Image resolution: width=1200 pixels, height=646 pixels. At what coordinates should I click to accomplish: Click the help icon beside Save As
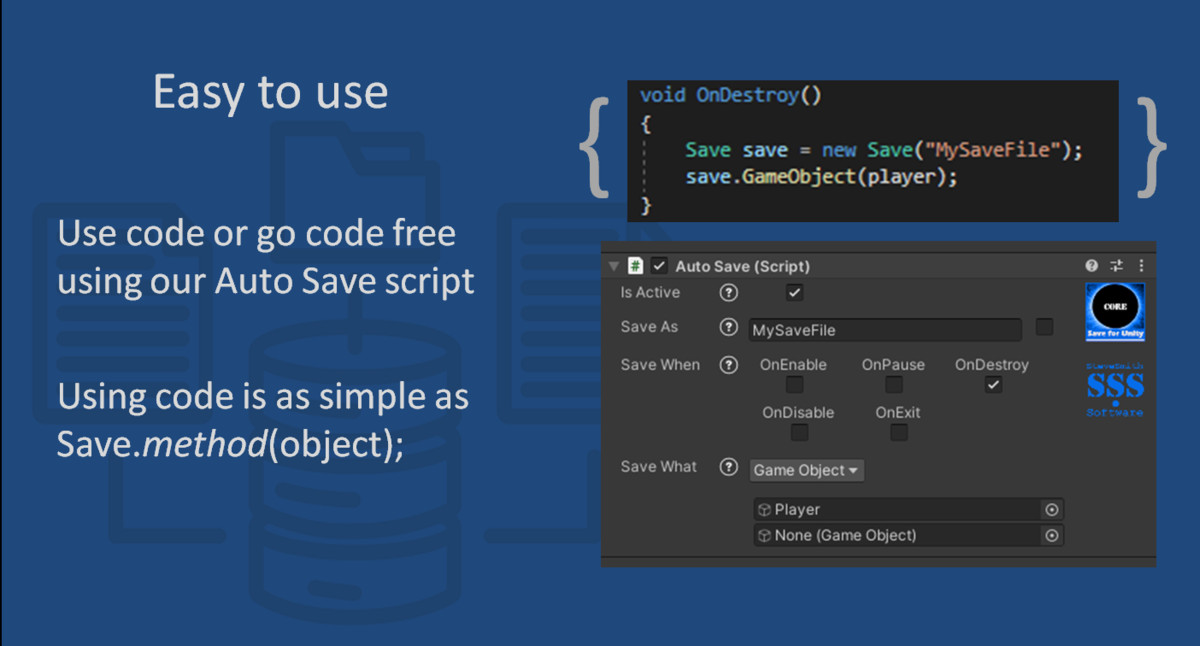(x=728, y=328)
